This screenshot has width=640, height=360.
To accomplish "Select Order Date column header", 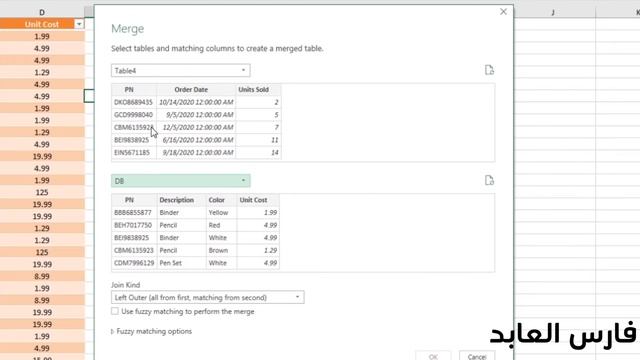I will (x=196, y=90).
